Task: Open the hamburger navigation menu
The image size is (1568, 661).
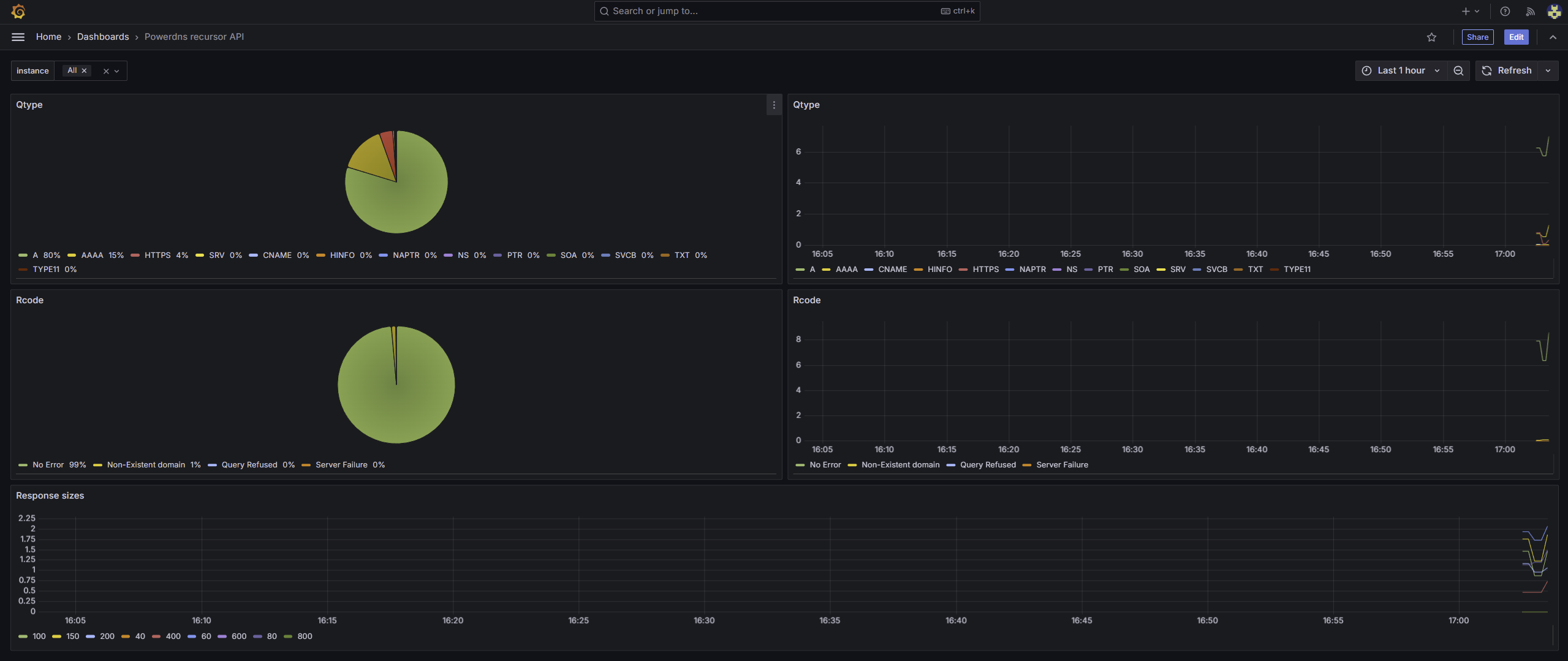Action: (18, 37)
